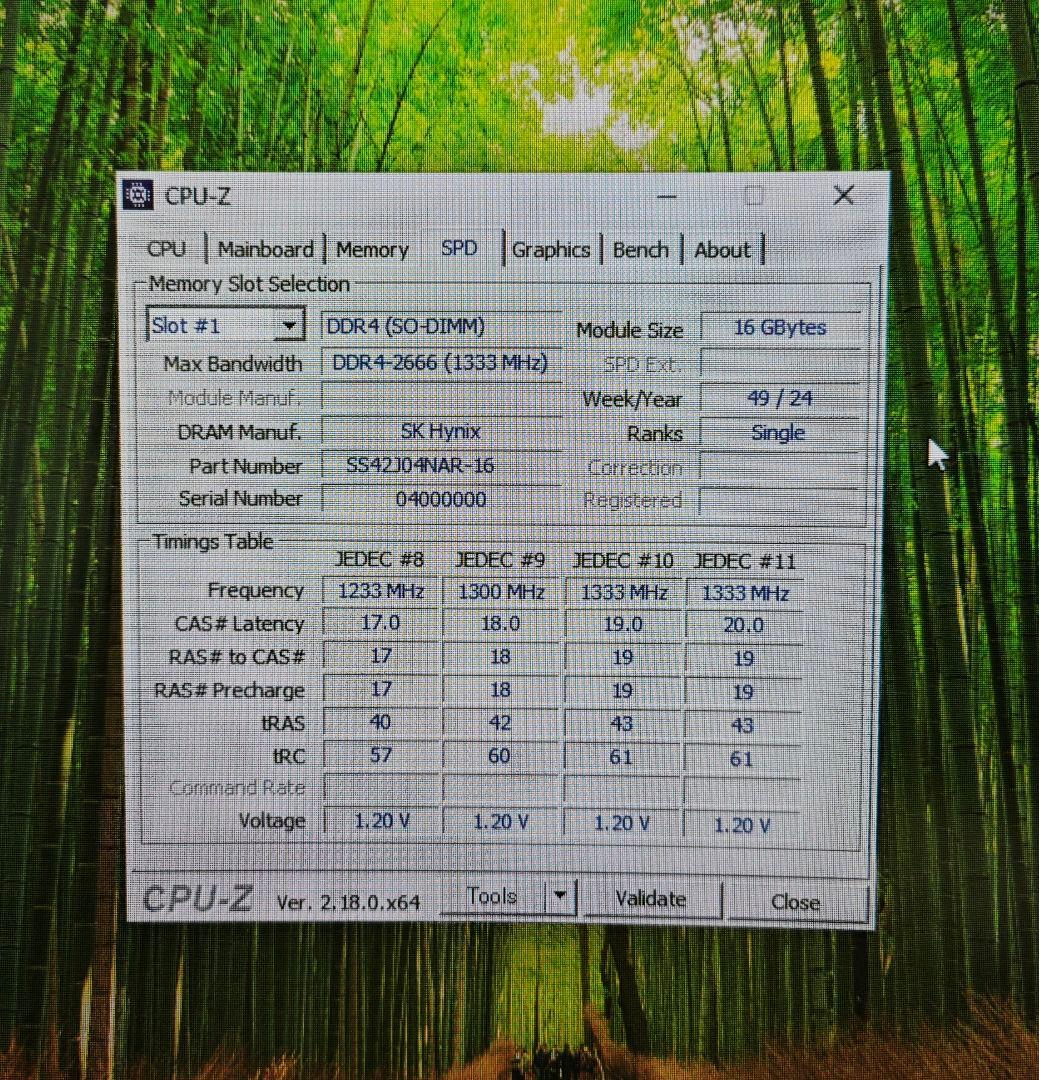This screenshot has width=1039, height=1080.
Task: Click the JEDEC #10 tRAS value 43
Action: pos(621,724)
